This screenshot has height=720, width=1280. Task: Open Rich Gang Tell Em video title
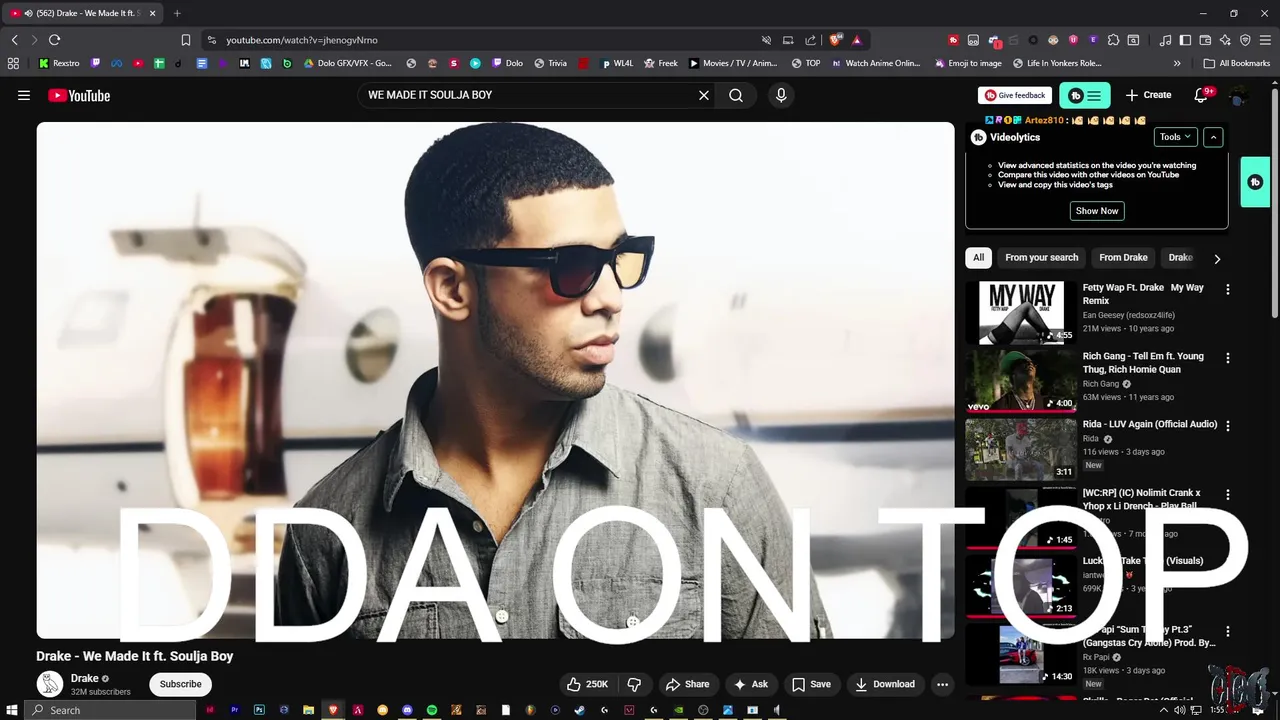[1143, 363]
